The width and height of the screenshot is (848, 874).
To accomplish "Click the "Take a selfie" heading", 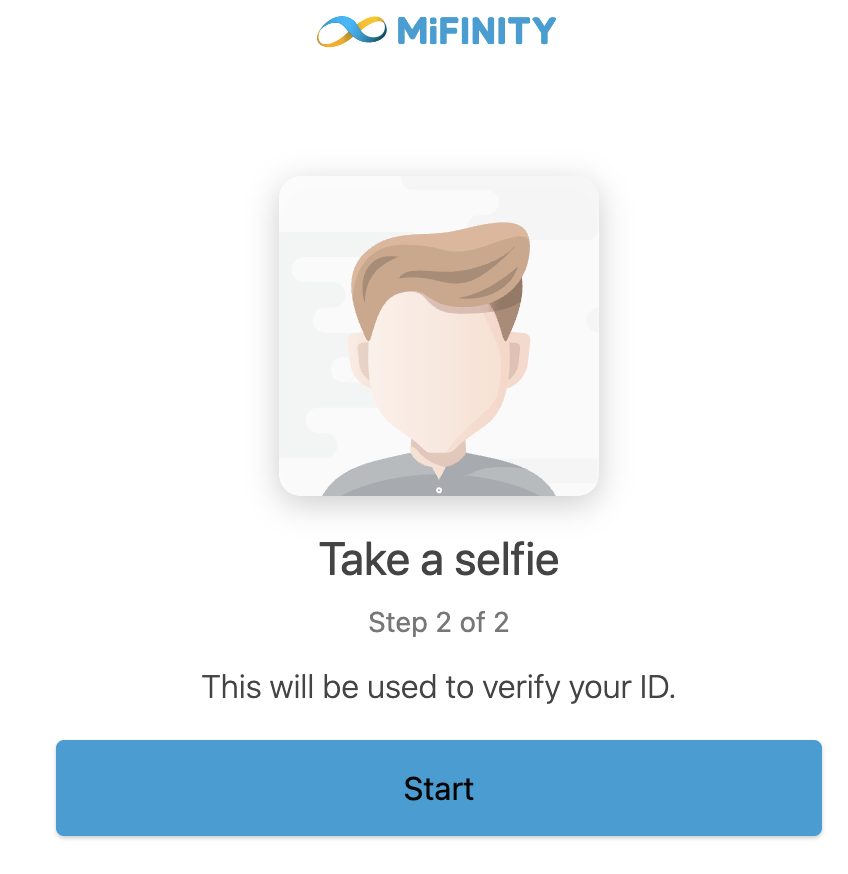I will point(438,559).
